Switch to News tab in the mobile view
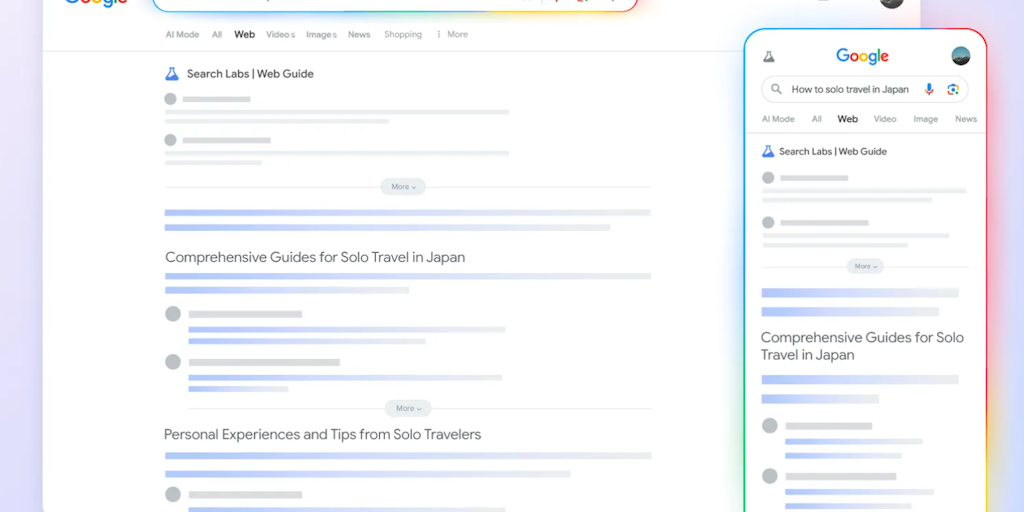 point(966,119)
